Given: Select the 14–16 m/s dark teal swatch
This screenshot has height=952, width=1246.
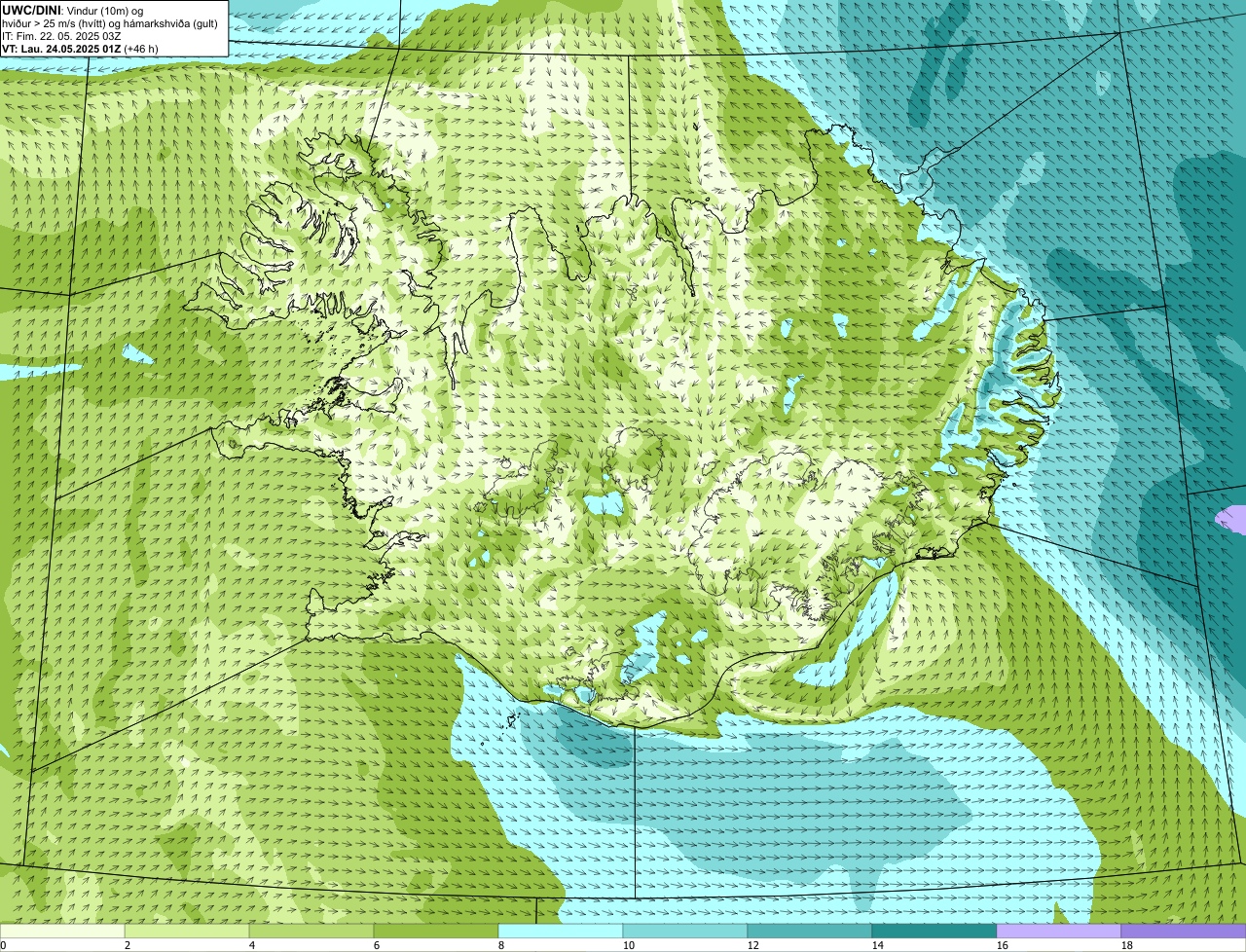Looking at the screenshot, I should click(934, 932).
